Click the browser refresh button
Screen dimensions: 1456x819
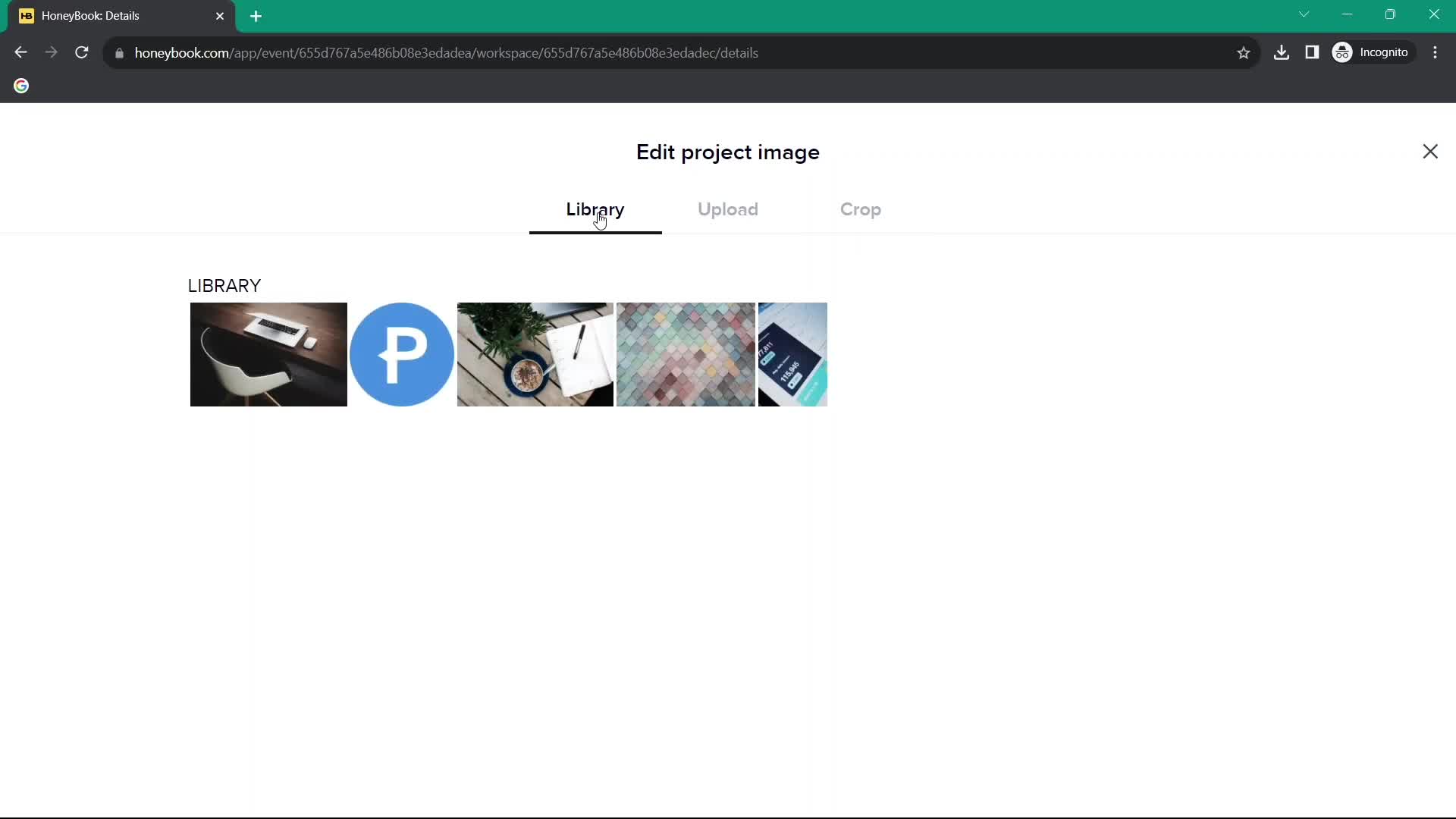82,53
